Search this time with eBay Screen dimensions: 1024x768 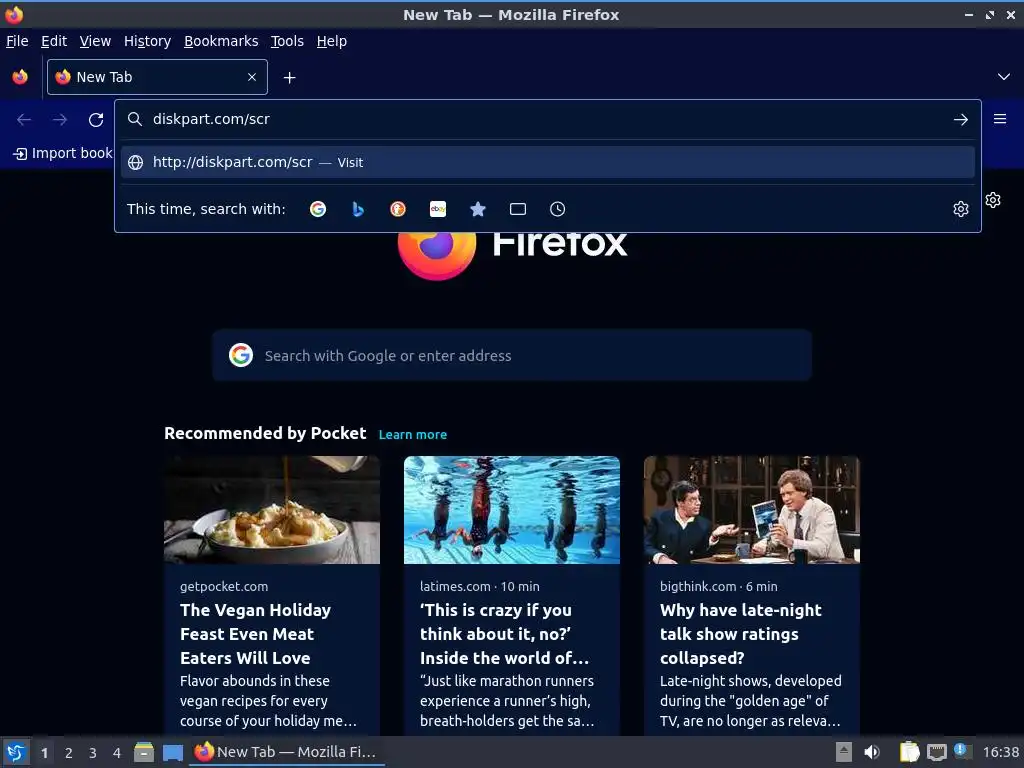coord(438,209)
